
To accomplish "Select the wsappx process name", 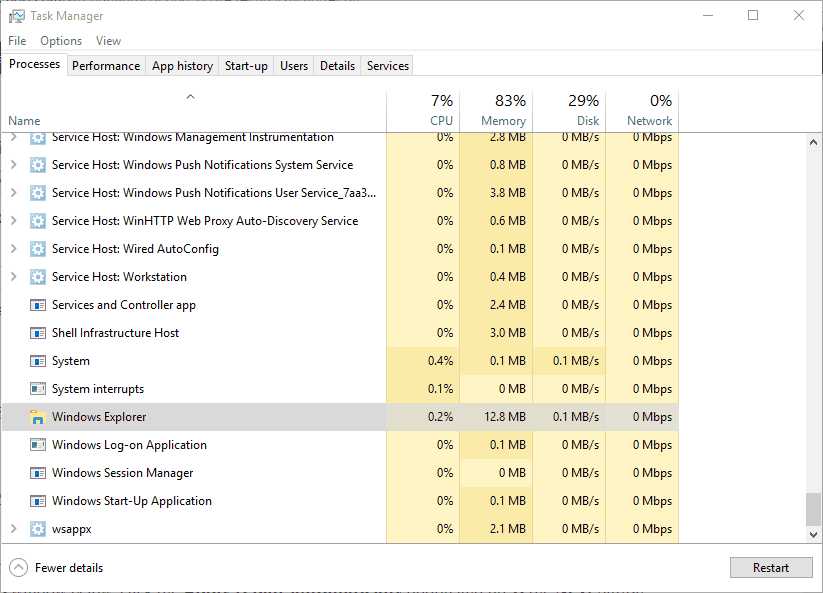I will point(71,529).
